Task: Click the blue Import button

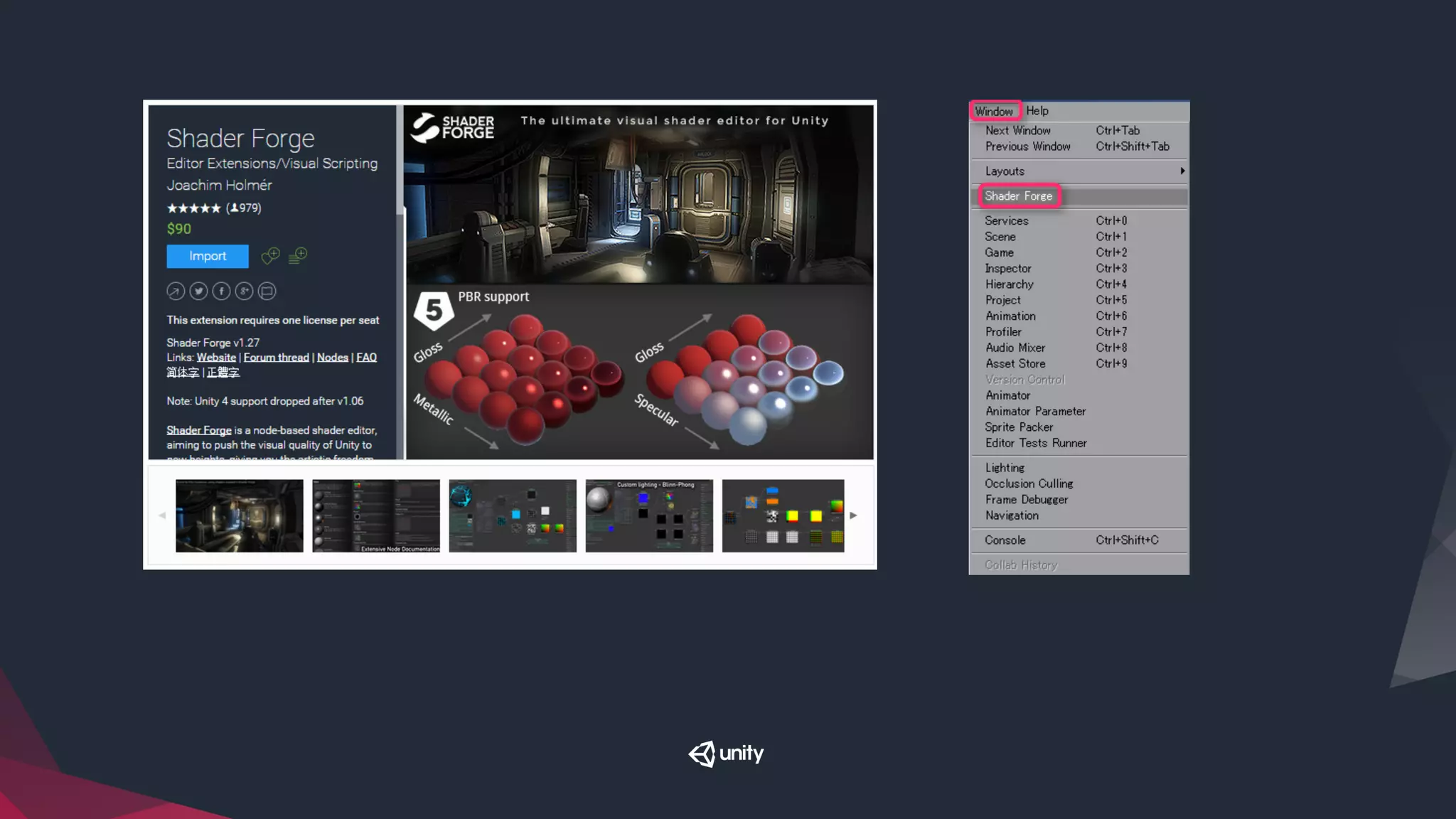Action: 208,256
